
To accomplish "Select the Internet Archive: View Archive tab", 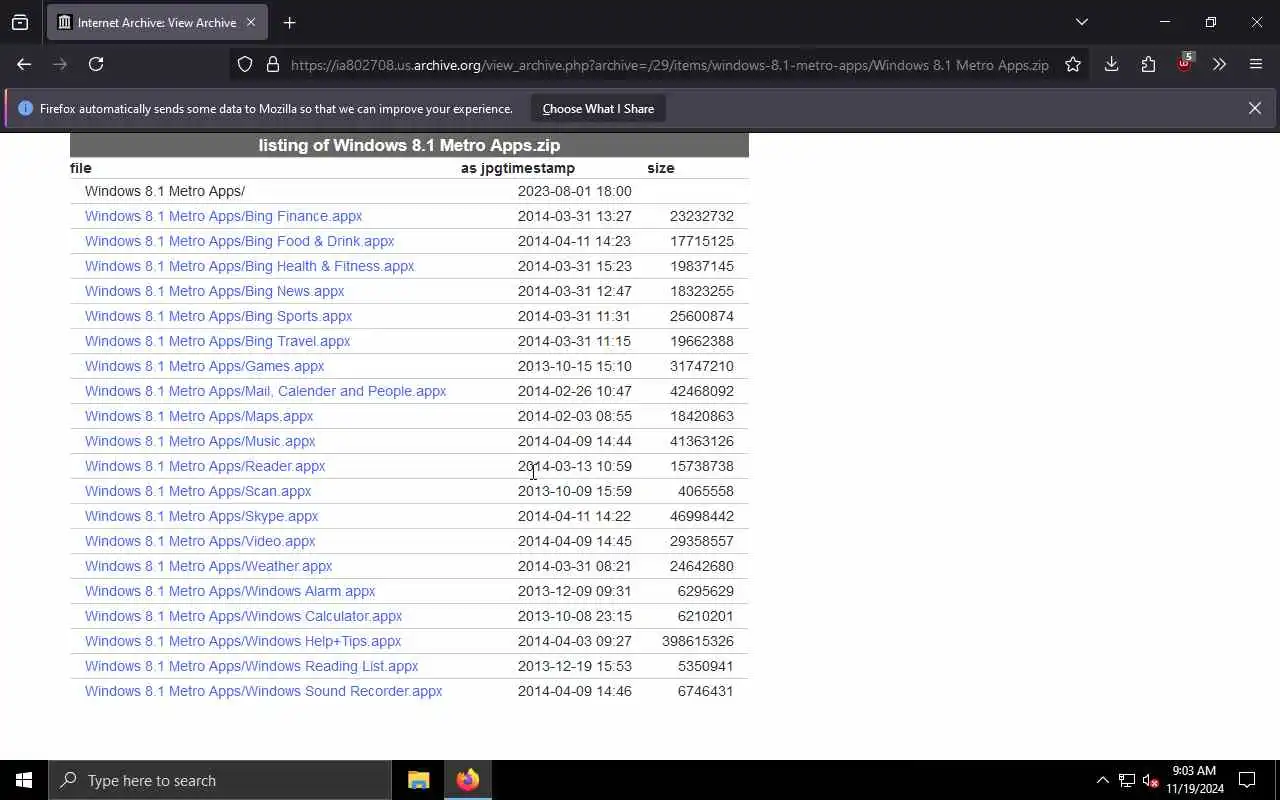I will pyautogui.click(x=157, y=22).
